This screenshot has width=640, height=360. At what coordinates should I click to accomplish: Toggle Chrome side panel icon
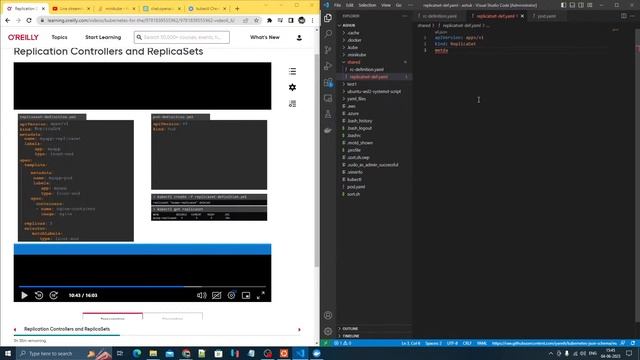click(291, 20)
